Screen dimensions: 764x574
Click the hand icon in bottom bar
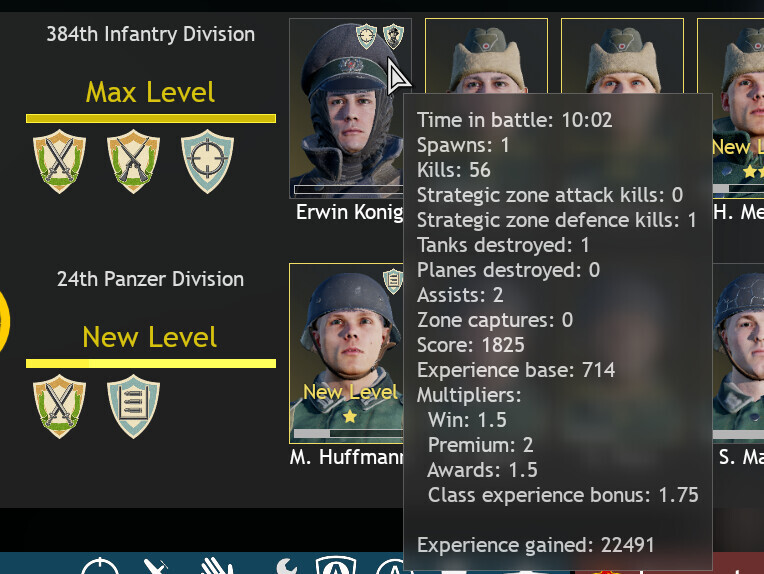(216, 566)
